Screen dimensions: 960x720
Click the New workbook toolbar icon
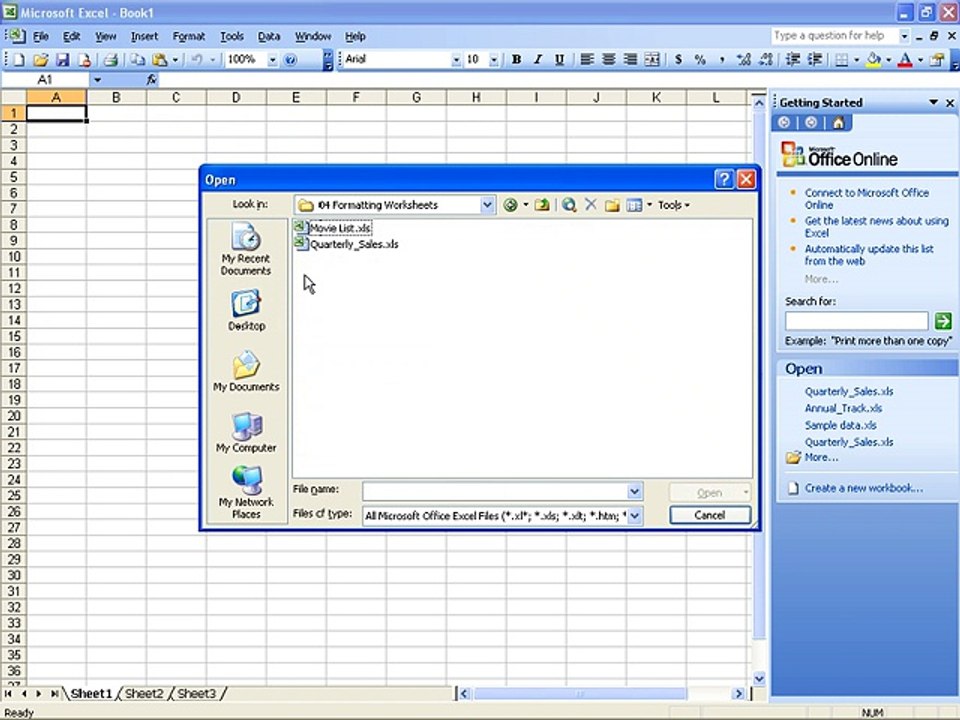pos(18,59)
